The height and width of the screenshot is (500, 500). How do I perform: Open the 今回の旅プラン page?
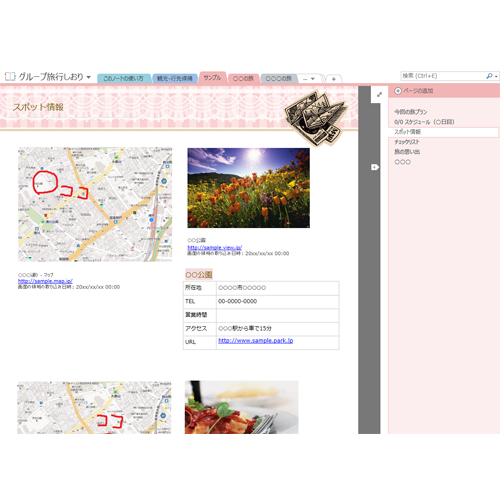pos(410,112)
